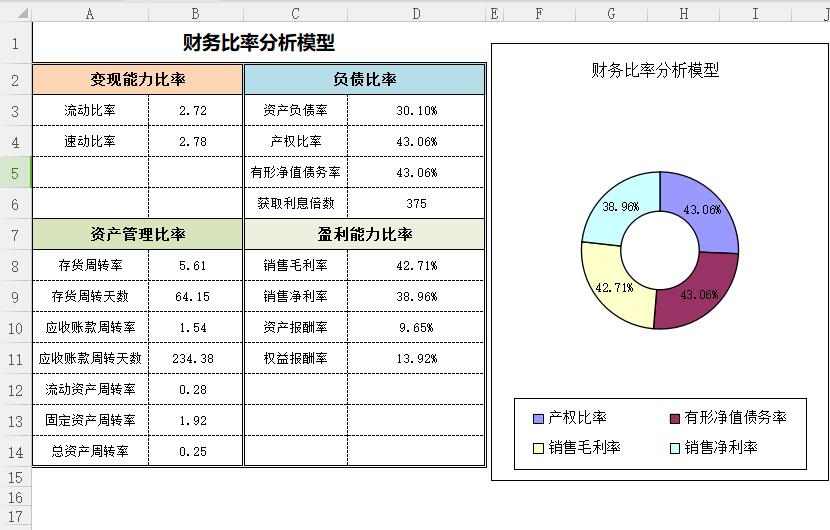Select the 销售毛利率 table cell

295,265
